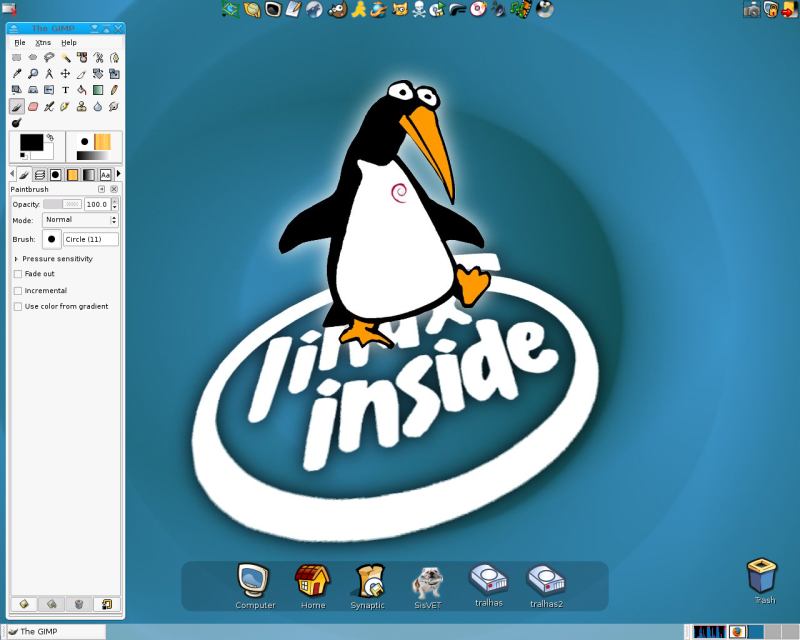Select the Perspective tool

[33, 90]
